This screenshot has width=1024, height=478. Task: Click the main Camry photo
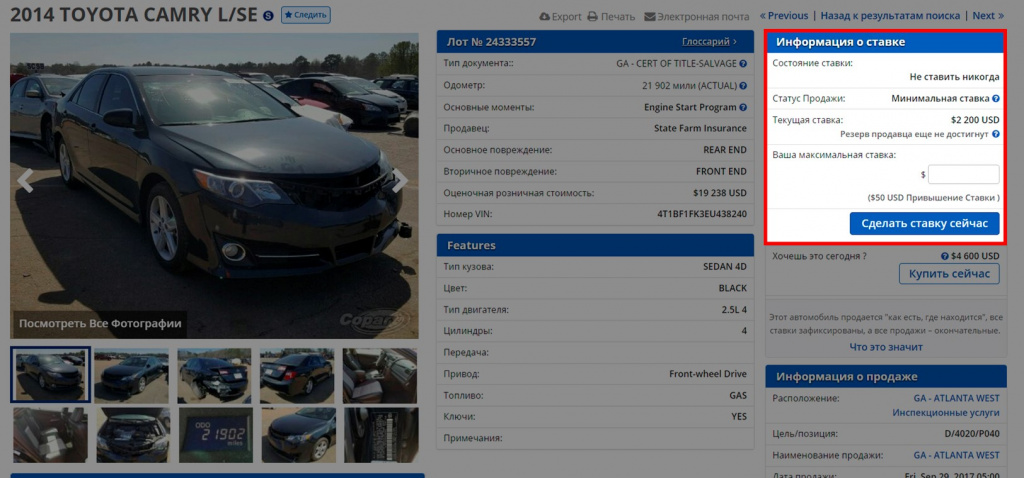[214, 185]
